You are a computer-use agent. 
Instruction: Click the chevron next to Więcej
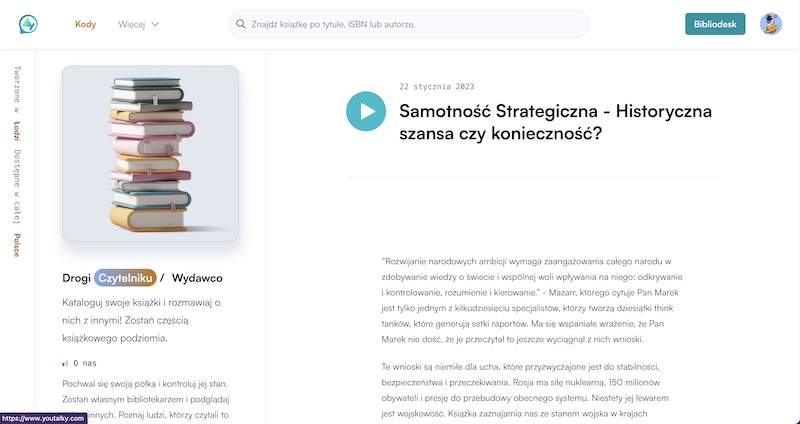(x=155, y=24)
